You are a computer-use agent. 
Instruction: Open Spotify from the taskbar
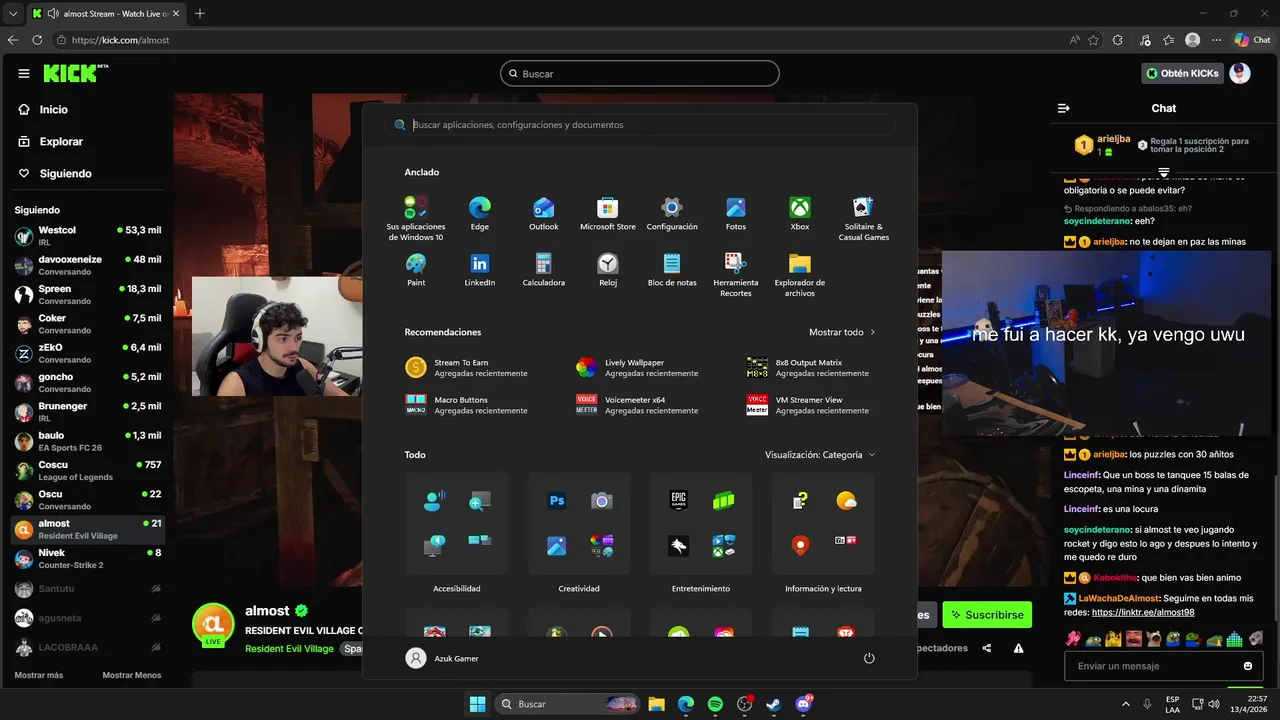715,704
